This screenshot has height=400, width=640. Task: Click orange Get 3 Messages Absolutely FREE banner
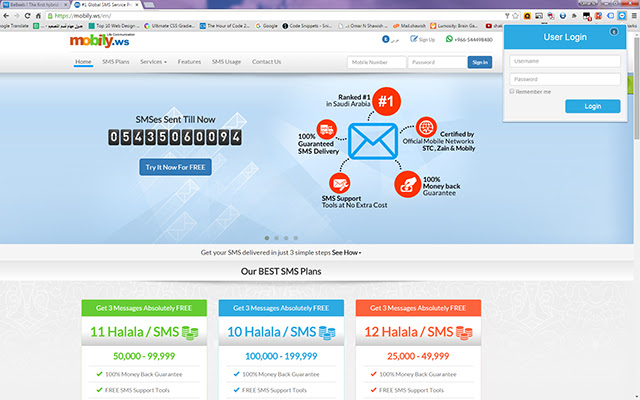[418, 308]
